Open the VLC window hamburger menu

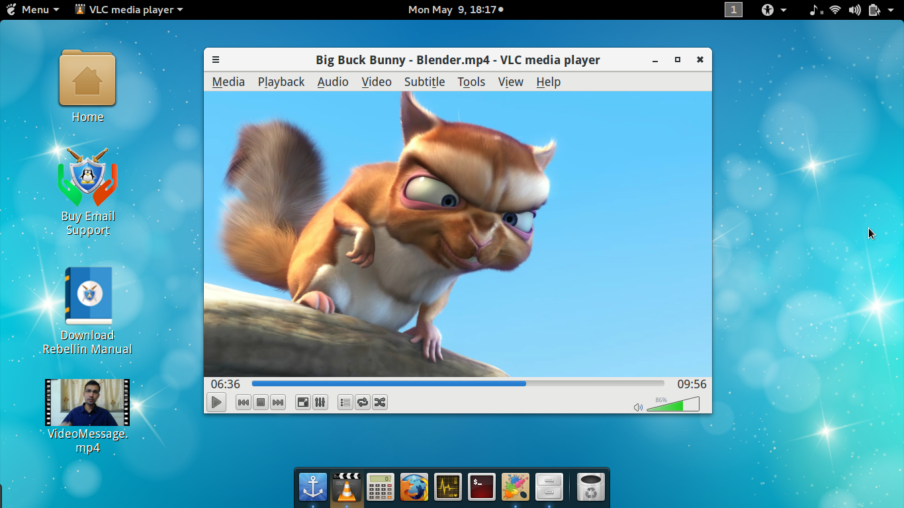(216, 59)
